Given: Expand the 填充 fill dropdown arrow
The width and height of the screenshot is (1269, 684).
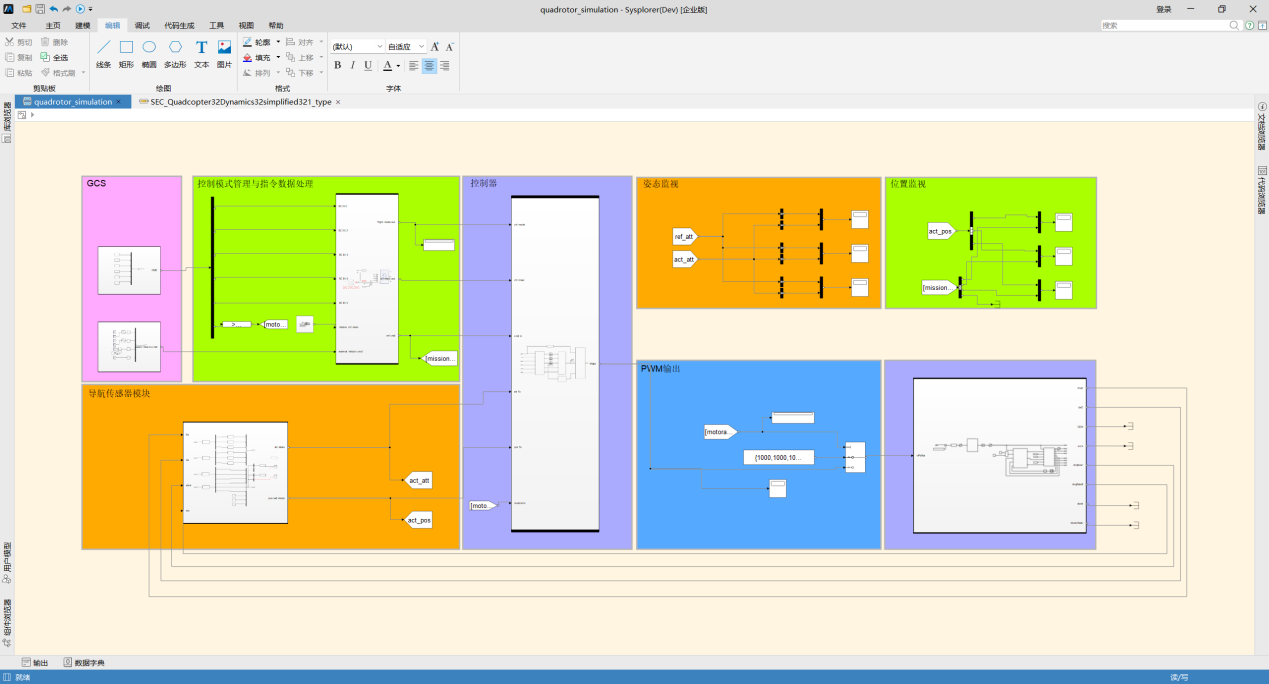Looking at the screenshot, I should coord(278,58).
